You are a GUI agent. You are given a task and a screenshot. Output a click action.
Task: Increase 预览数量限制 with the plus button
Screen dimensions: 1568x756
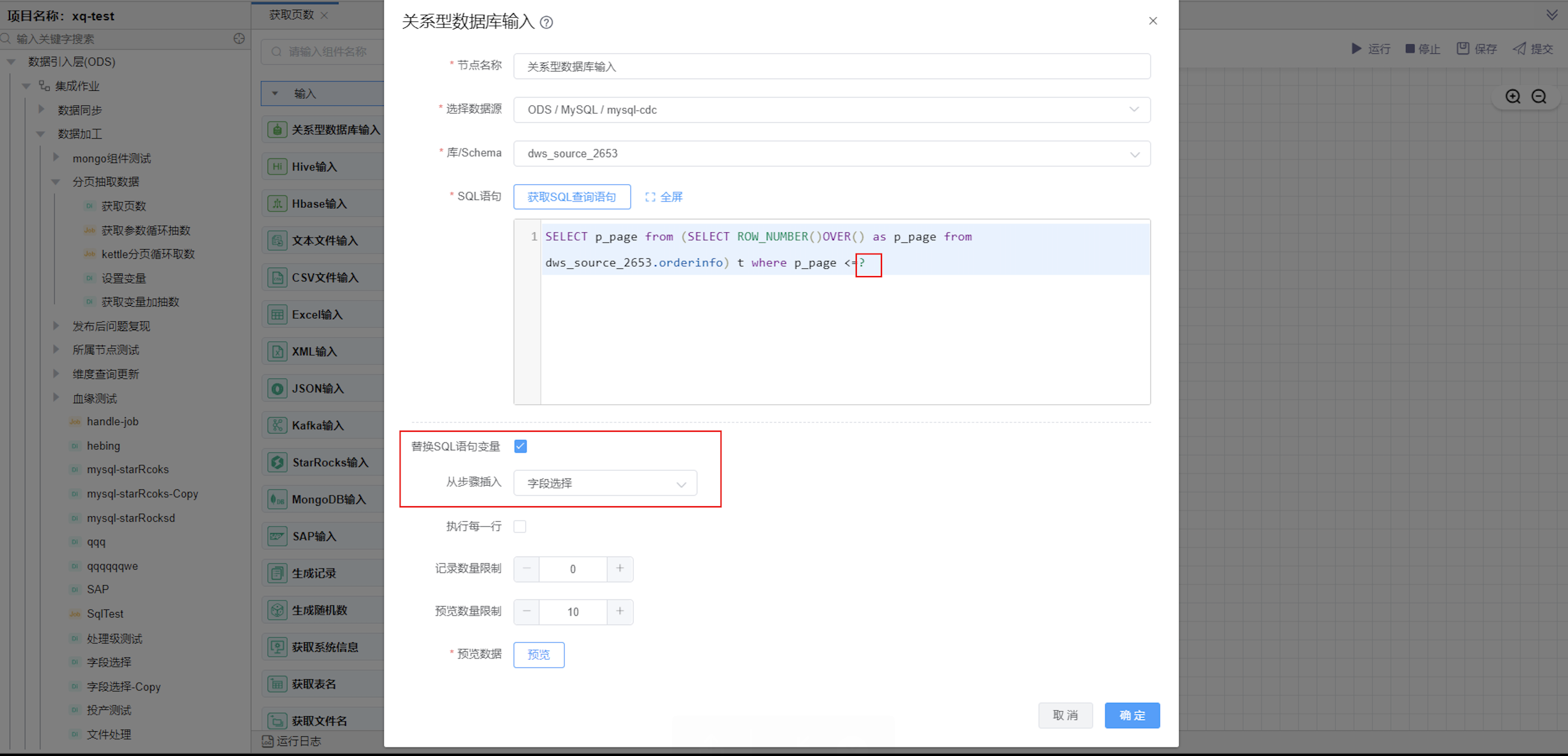pos(620,611)
